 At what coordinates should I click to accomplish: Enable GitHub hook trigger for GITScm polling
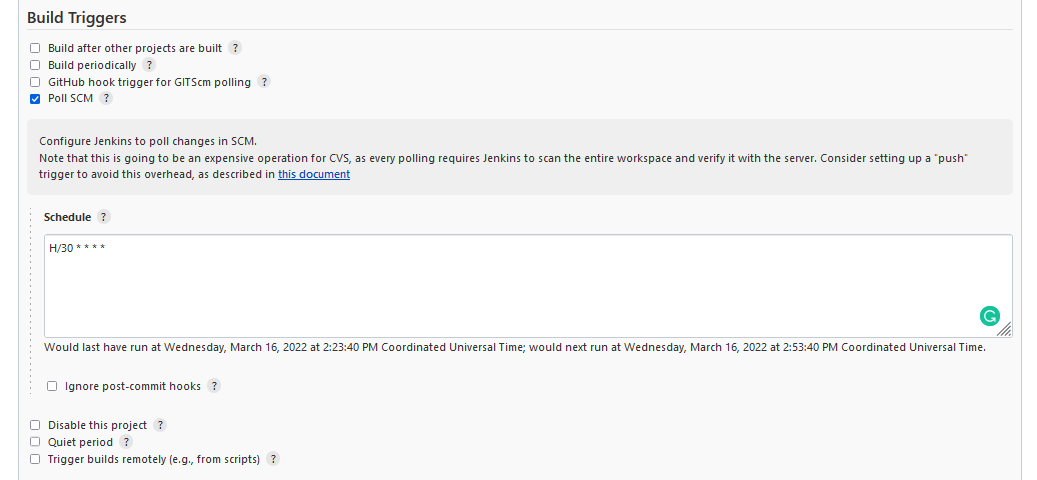35,82
